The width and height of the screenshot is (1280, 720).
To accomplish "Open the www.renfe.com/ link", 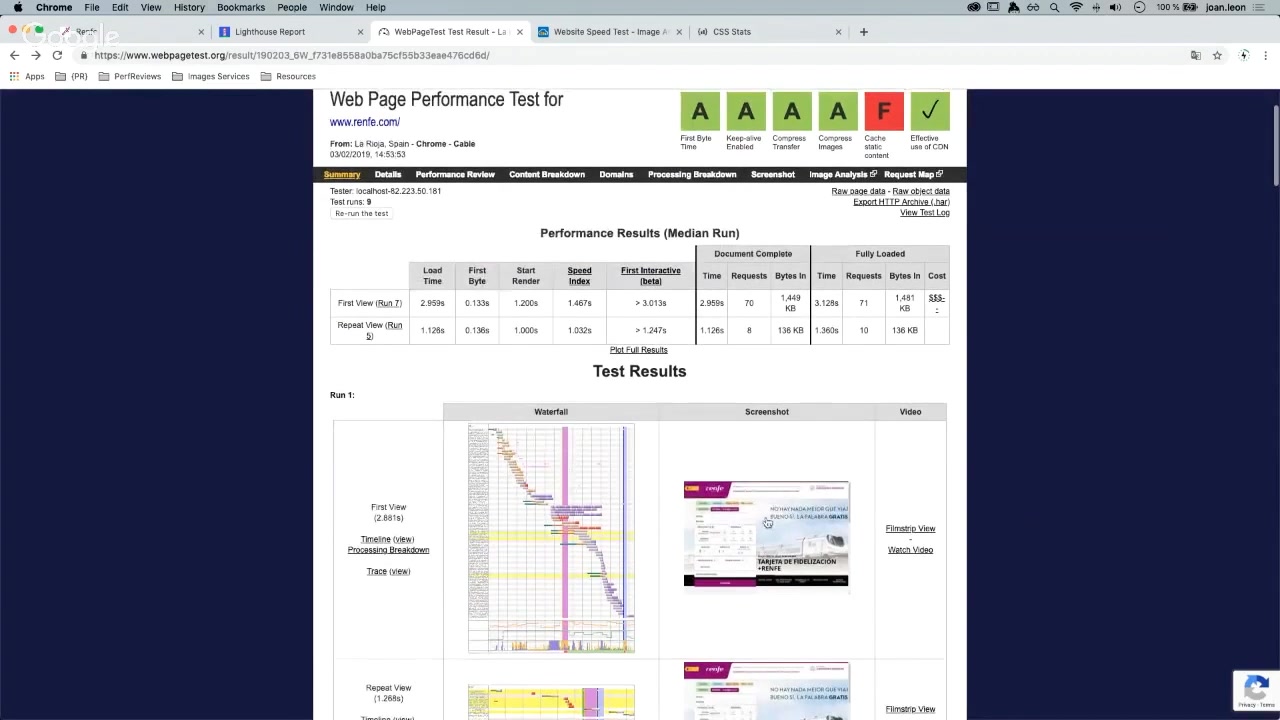I will [365, 122].
